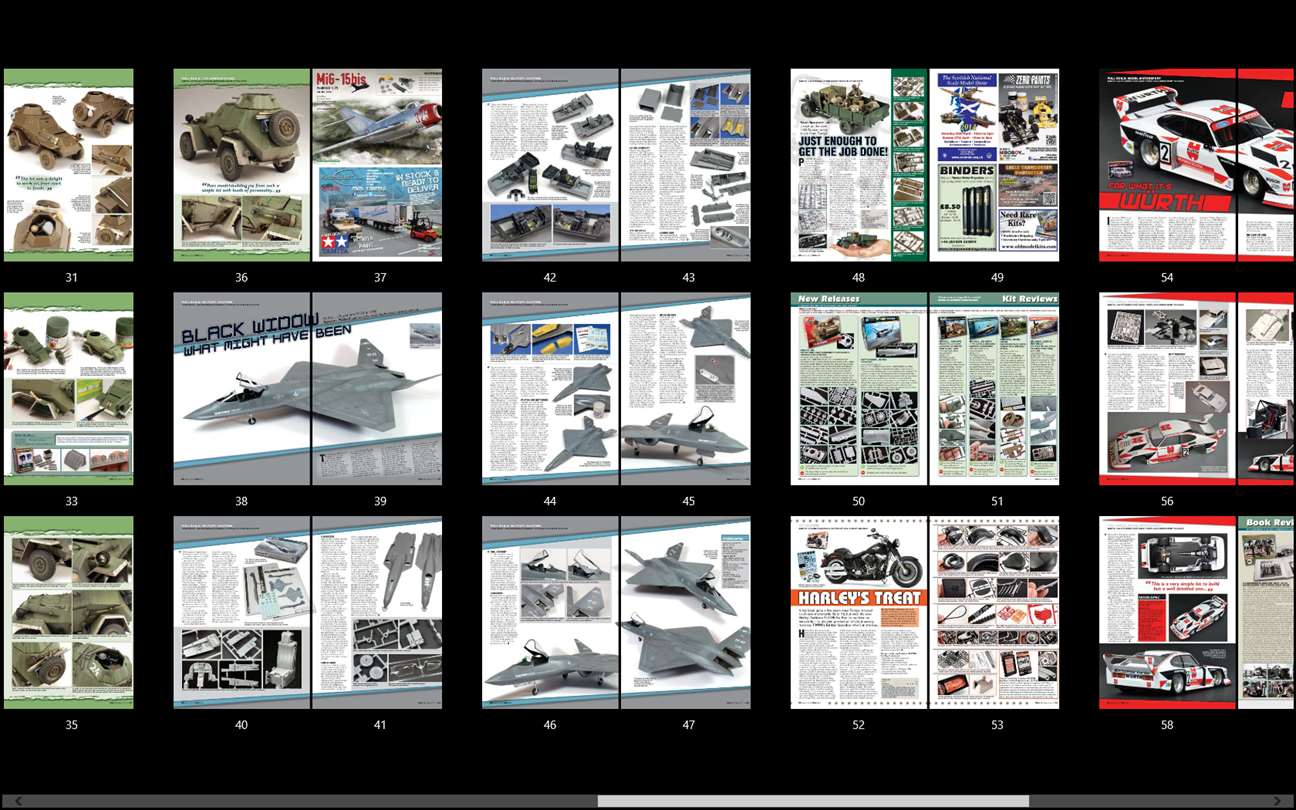Open page 39 thumbnail
Screen dimensions: 1296x810
pyautogui.click(x=377, y=389)
